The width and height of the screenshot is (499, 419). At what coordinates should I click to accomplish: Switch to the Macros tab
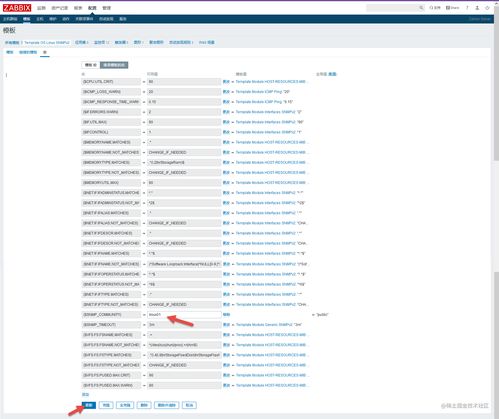45,52
